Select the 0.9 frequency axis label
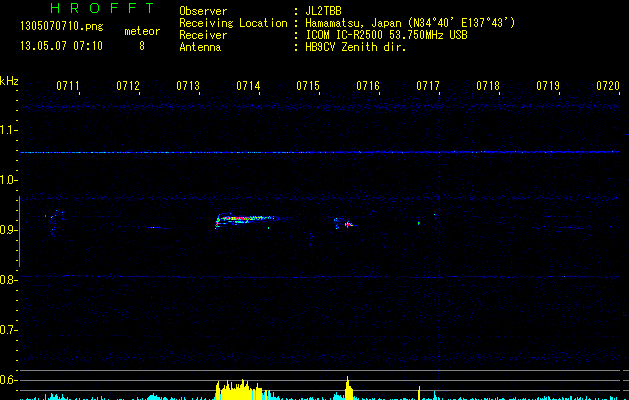 (x=10, y=230)
